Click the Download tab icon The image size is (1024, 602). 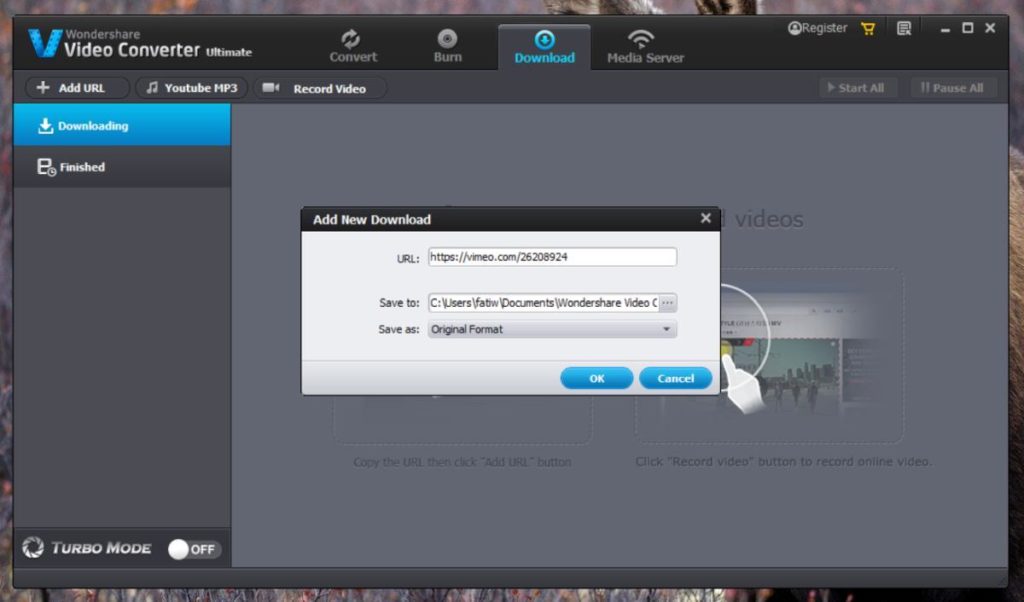click(544, 40)
